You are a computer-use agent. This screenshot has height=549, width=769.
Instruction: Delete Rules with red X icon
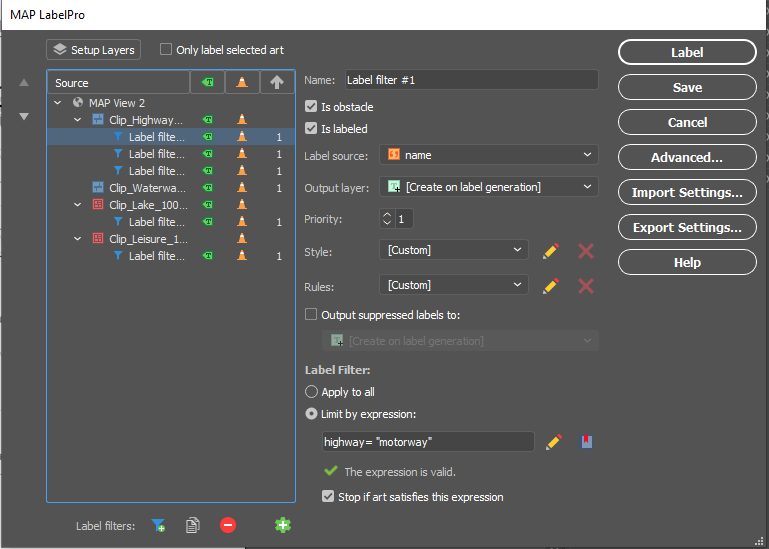586,286
